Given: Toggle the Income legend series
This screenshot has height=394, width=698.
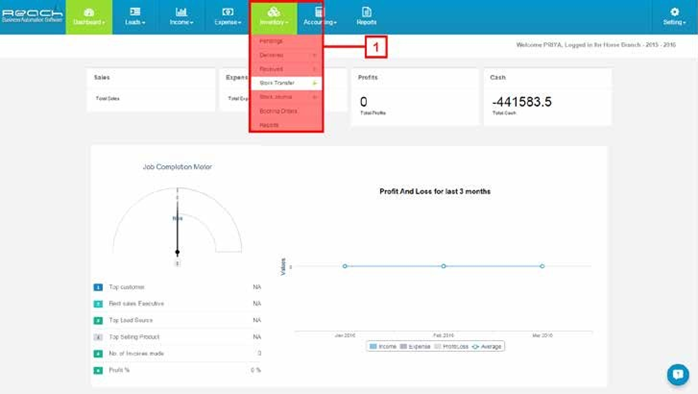Looking at the screenshot, I should pos(383,346).
